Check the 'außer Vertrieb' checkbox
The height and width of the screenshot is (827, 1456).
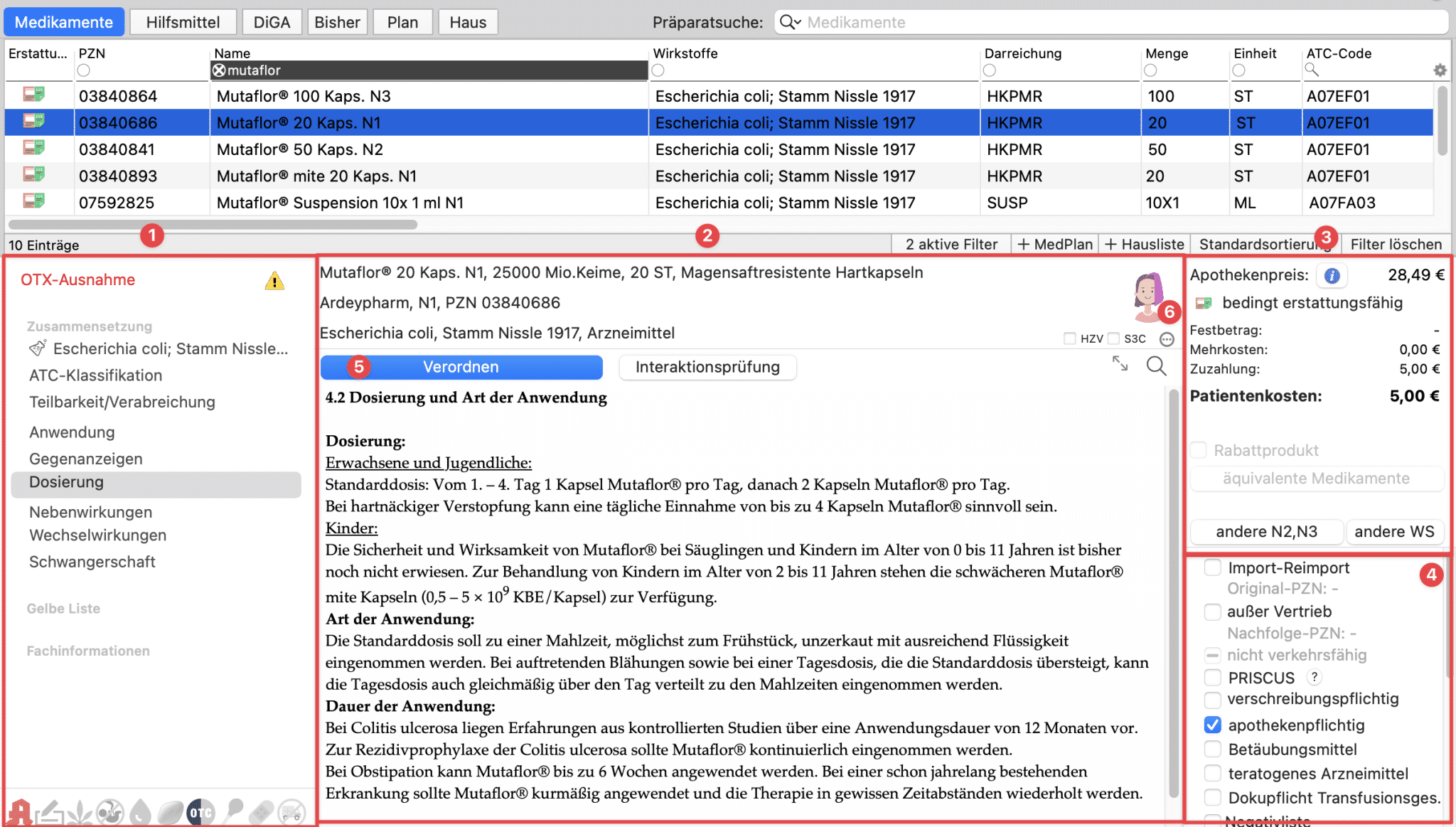(x=1213, y=612)
